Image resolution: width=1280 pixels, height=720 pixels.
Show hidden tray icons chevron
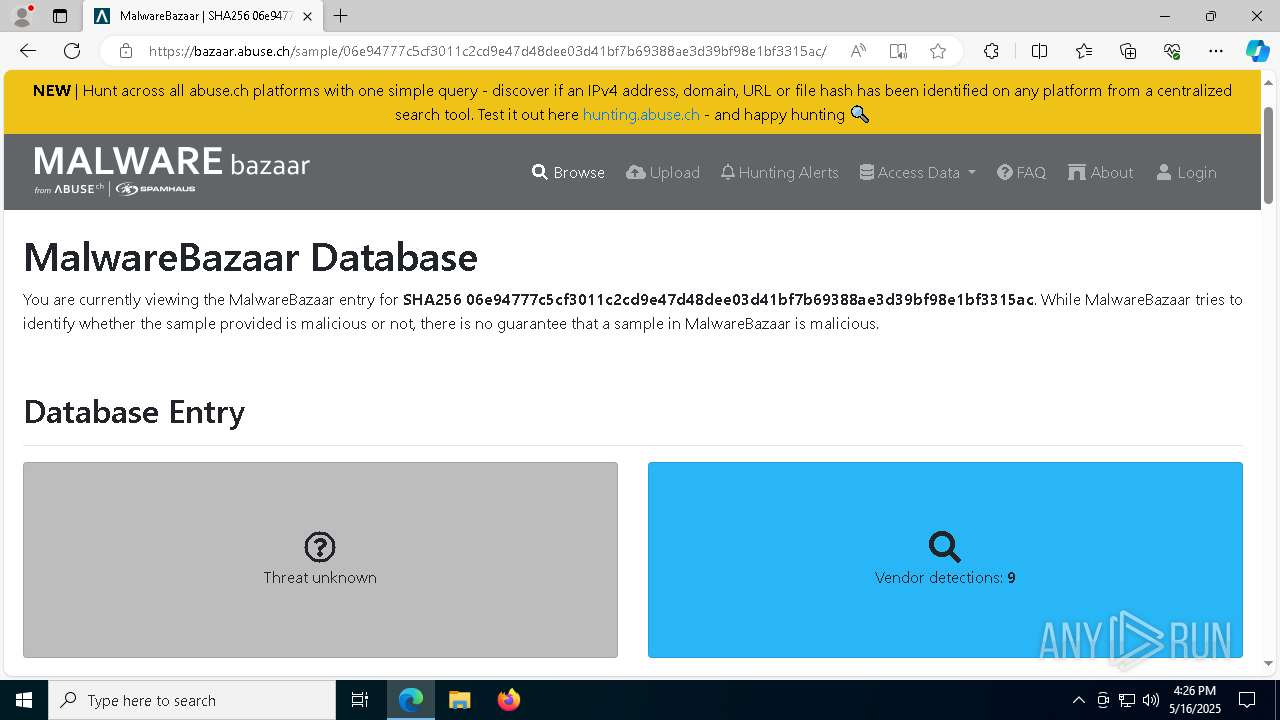click(1078, 700)
